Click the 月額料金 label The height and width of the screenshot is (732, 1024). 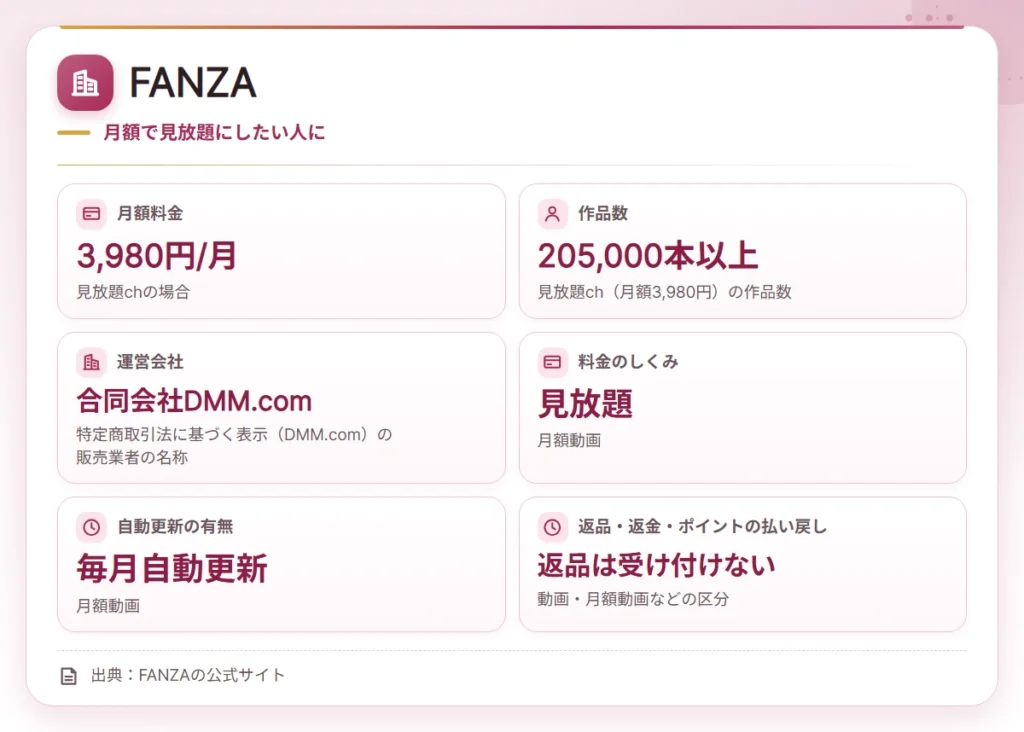[x=150, y=214]
